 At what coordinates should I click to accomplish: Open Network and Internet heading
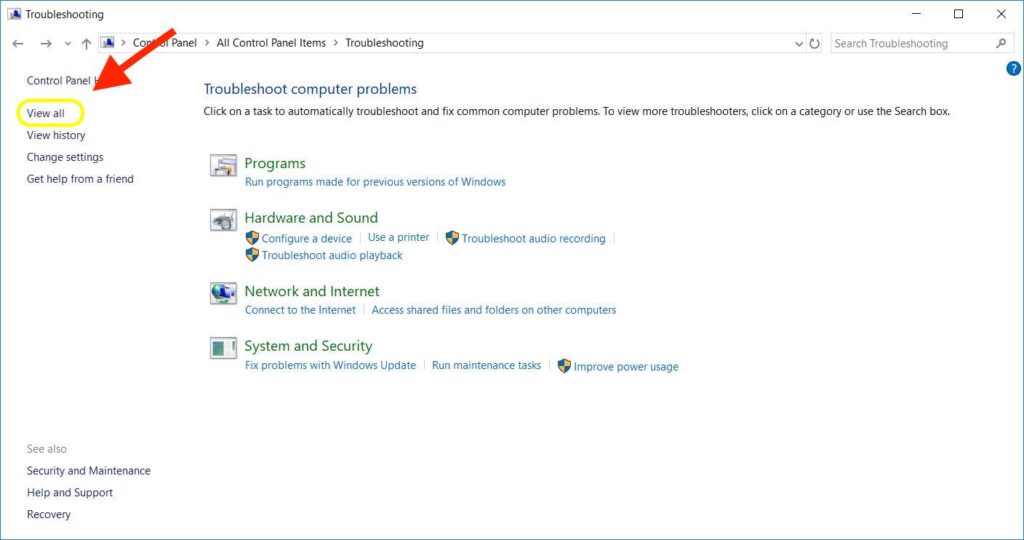coord(312,291)
